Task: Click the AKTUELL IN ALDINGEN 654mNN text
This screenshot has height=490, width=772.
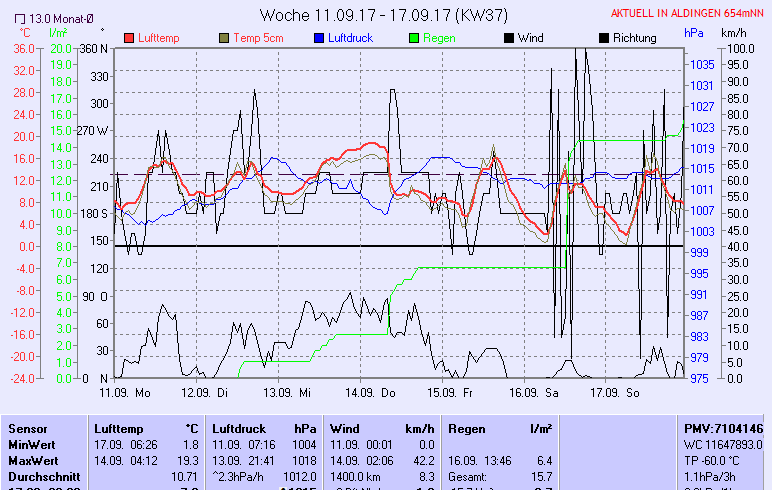Action: point(690,13)
